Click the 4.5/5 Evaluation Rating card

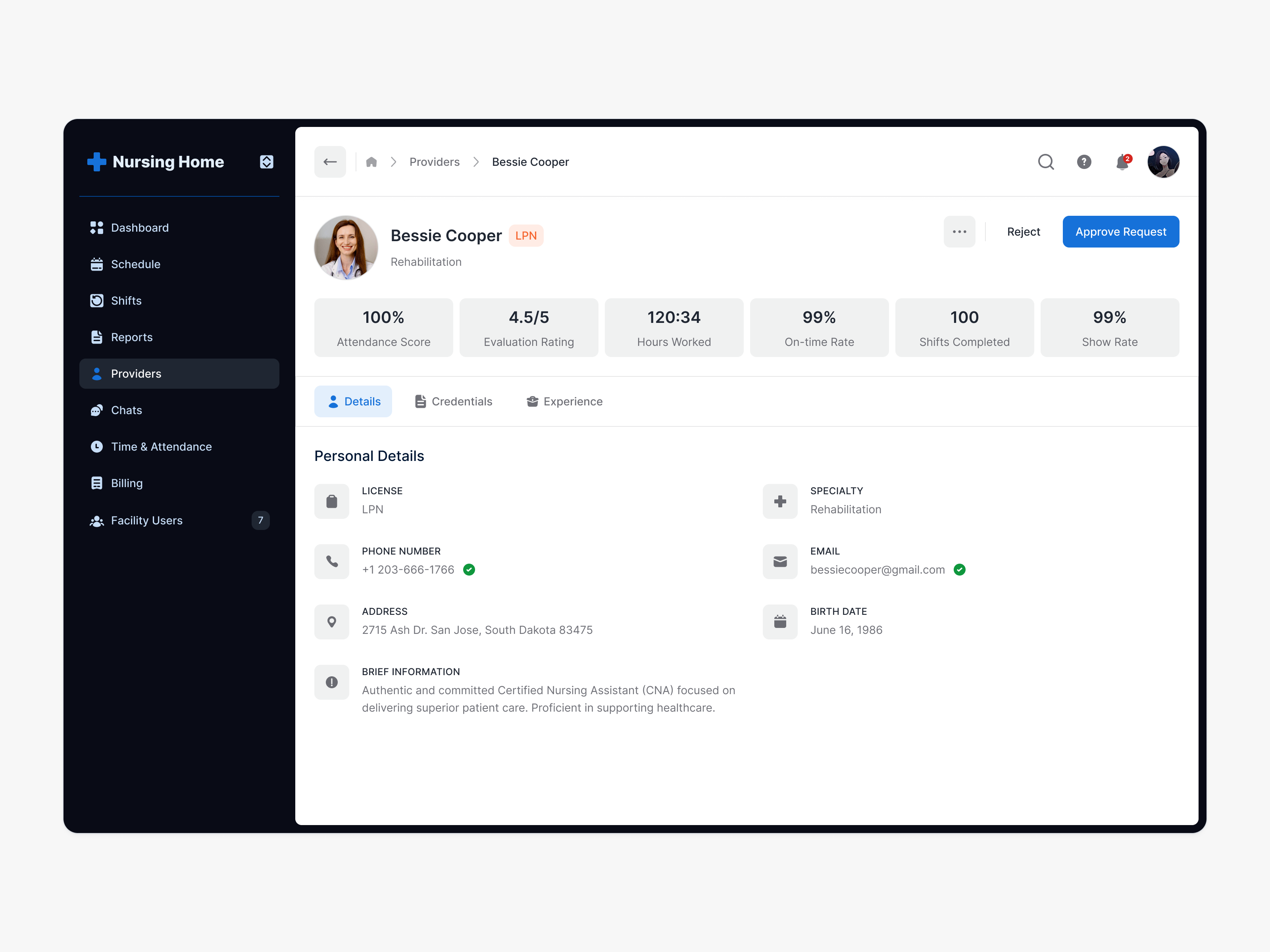529,328
